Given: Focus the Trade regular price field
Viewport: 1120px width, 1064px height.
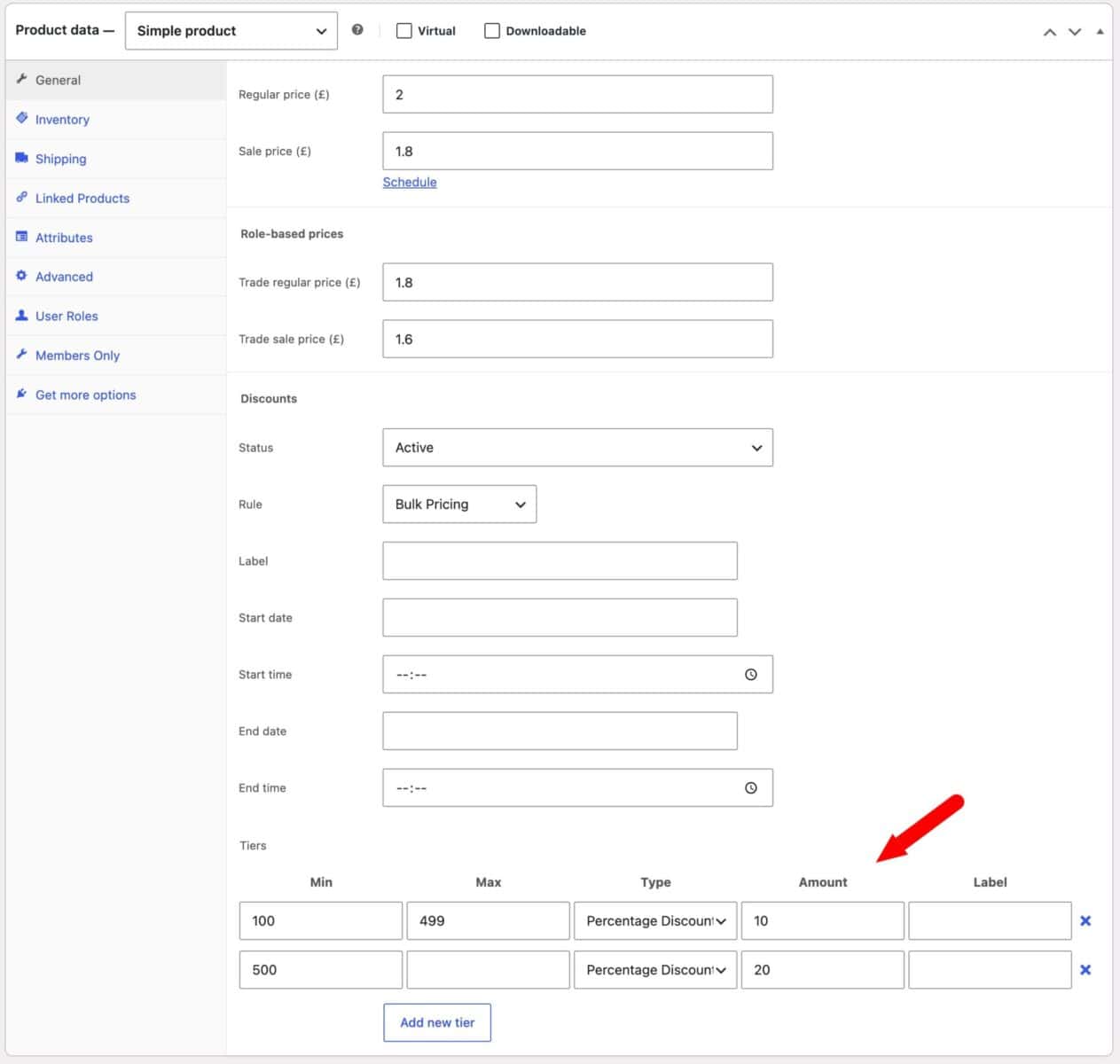Looking at the screenshot, I should point(577,282).
